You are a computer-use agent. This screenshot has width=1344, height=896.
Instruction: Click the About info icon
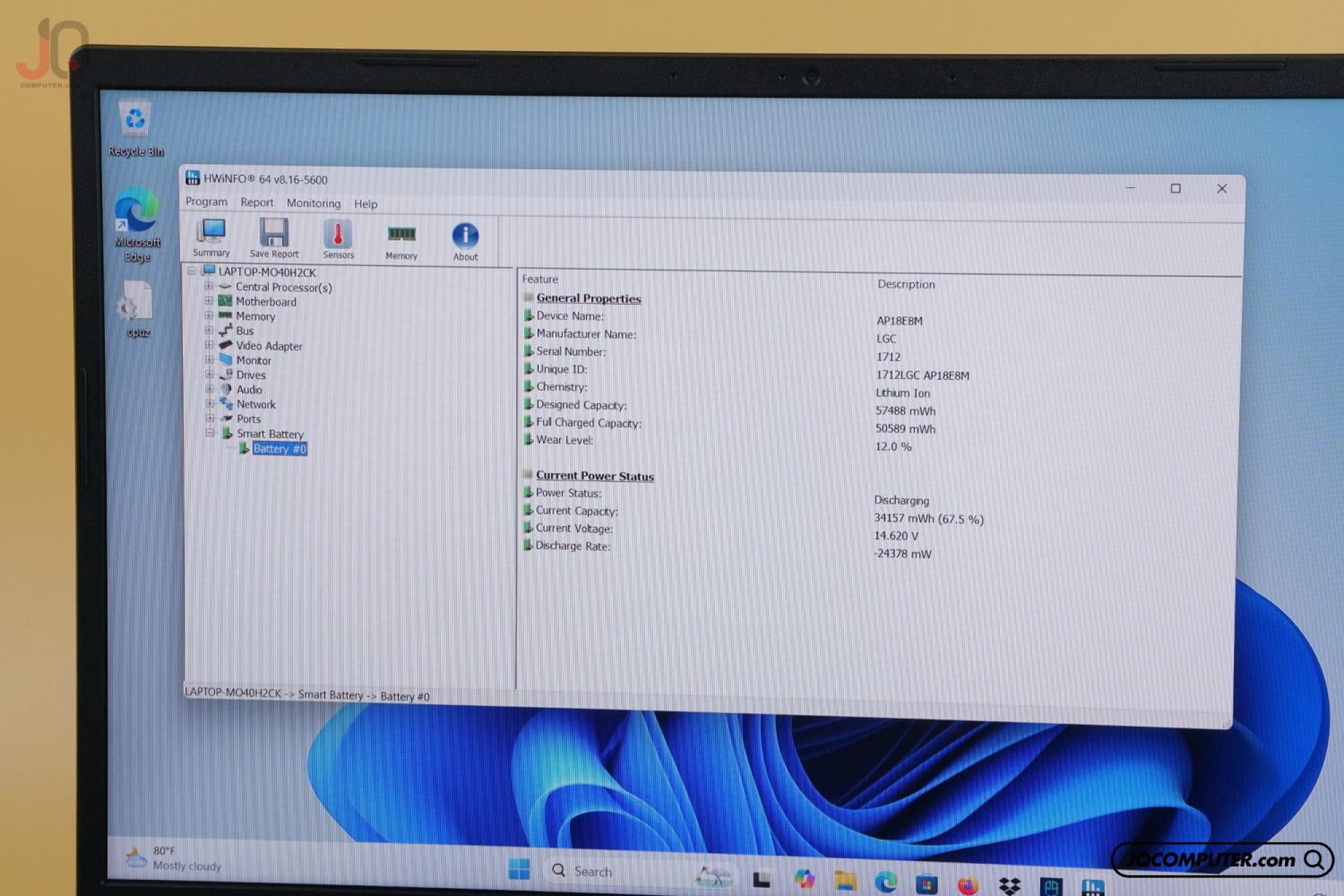tap(465, 236)
